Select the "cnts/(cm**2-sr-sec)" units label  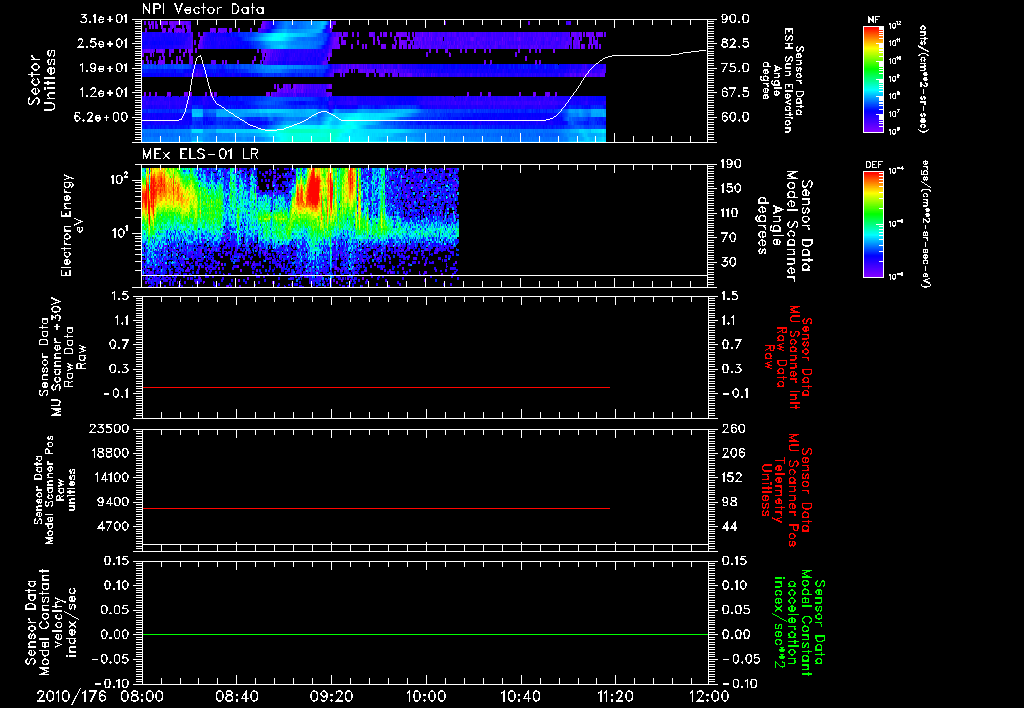[923, 78]
